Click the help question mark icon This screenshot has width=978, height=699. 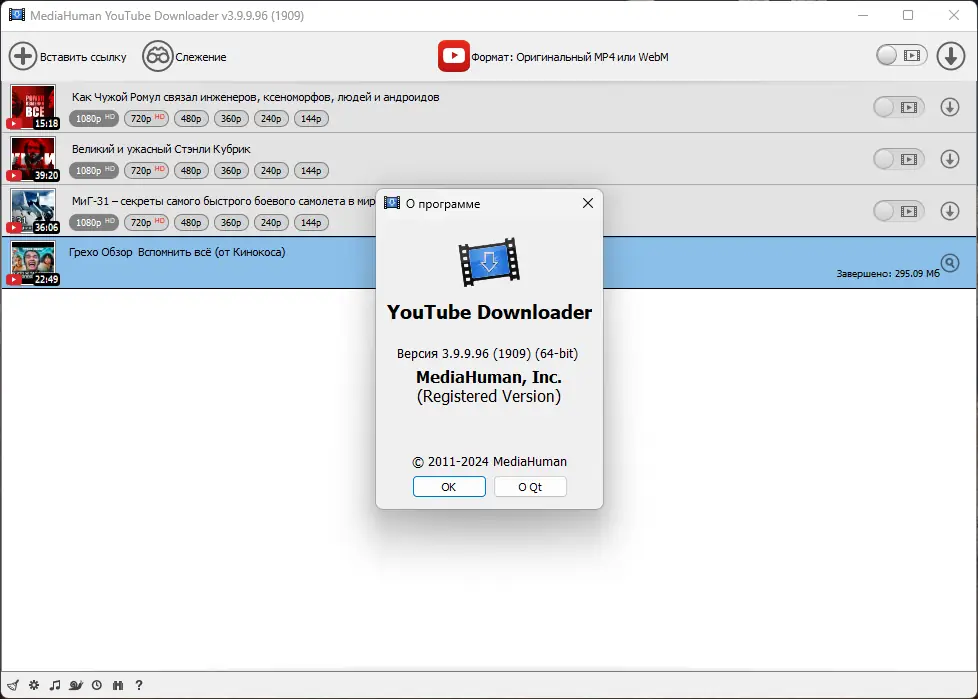[x=139, y=685]
